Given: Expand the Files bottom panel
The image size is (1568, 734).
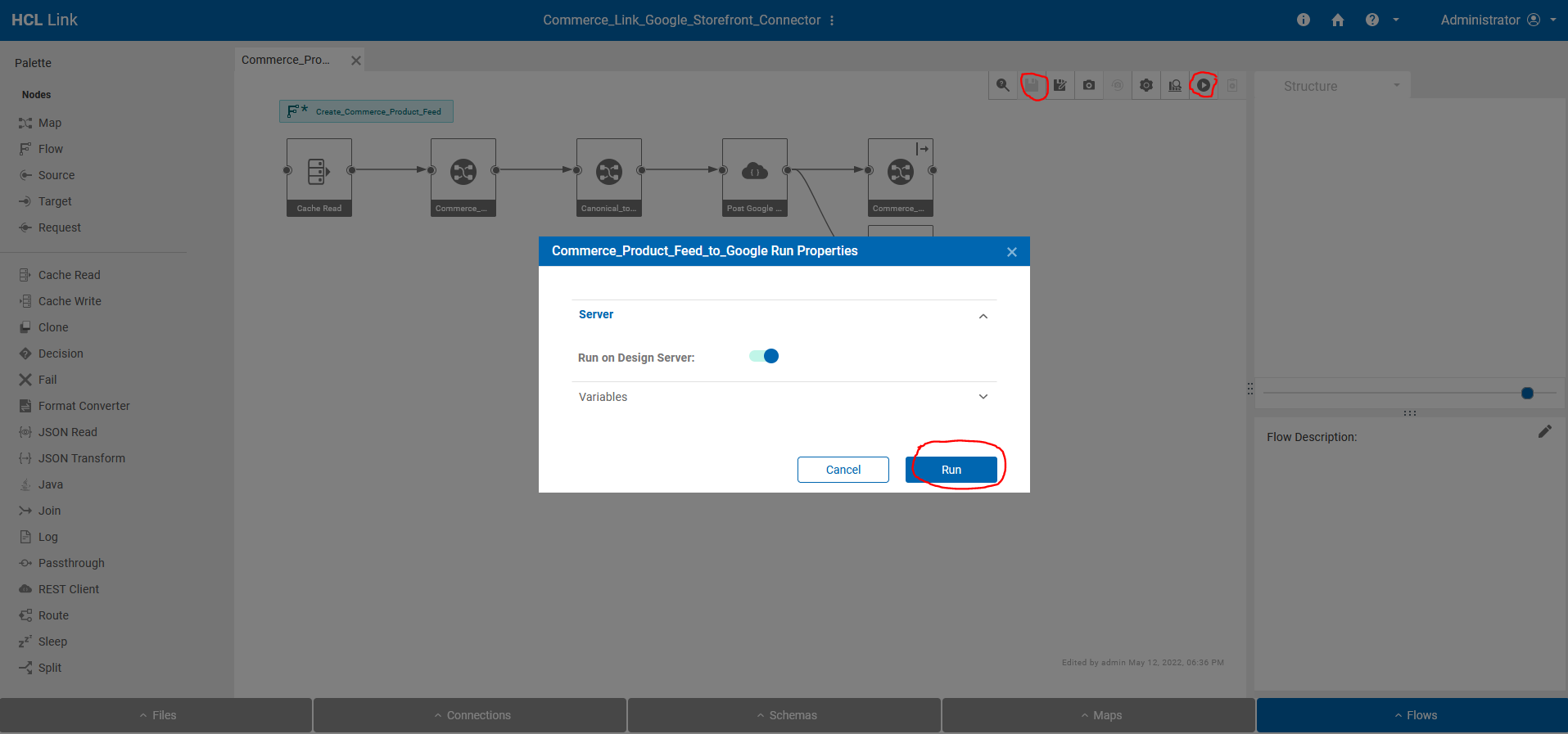Looking at the screenshot, I should click(156, 715).
